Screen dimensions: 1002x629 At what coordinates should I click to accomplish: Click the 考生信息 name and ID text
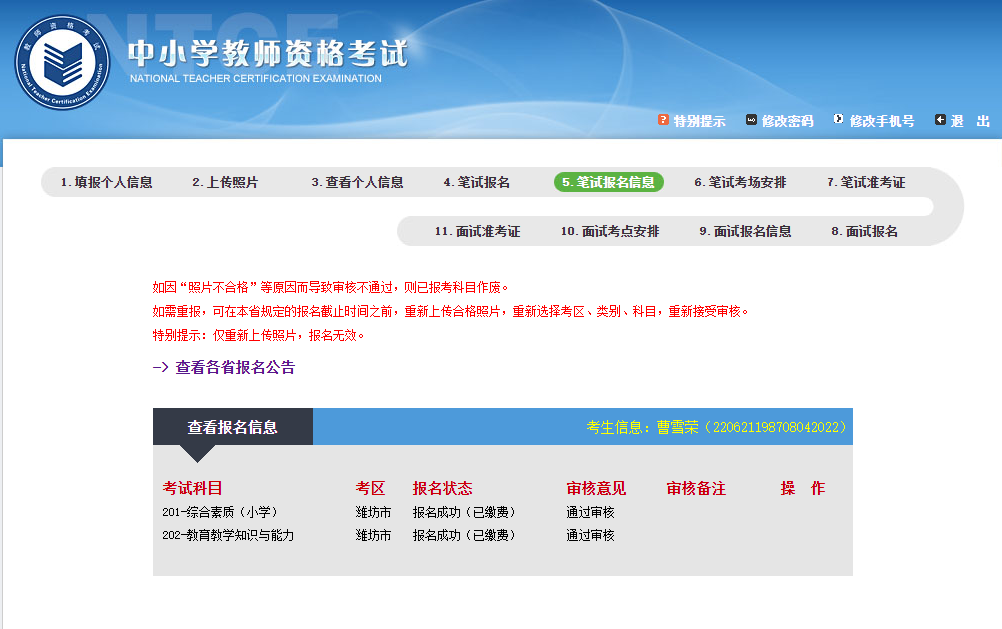(x=716, y=427)
